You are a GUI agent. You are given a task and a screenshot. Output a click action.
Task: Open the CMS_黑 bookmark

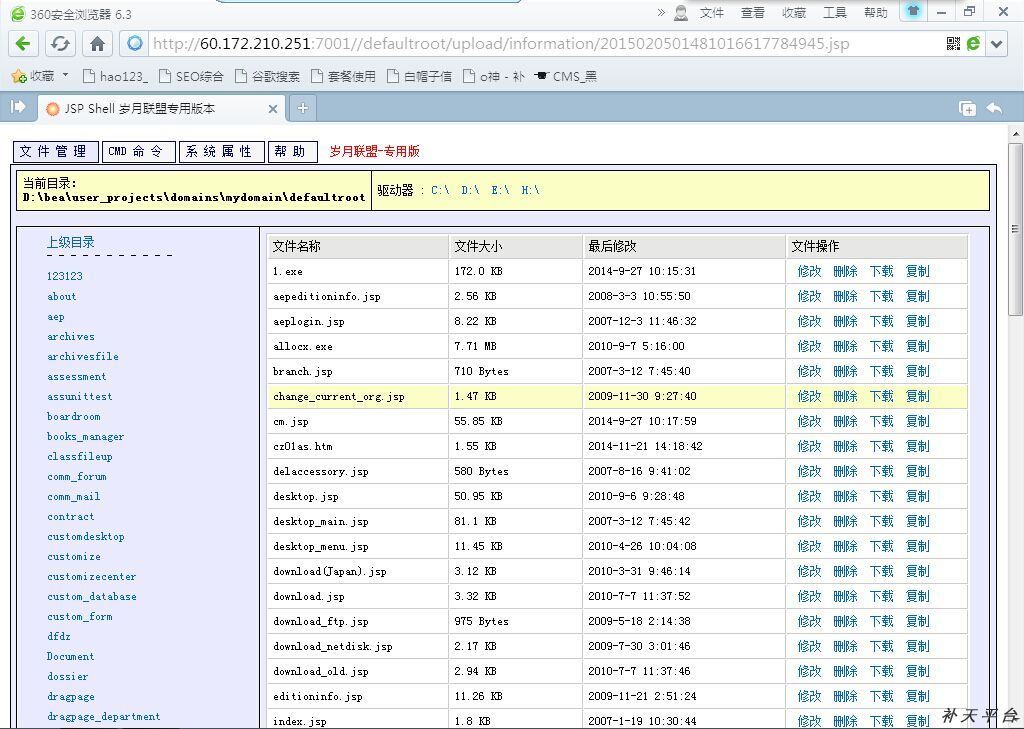point(566,76)
